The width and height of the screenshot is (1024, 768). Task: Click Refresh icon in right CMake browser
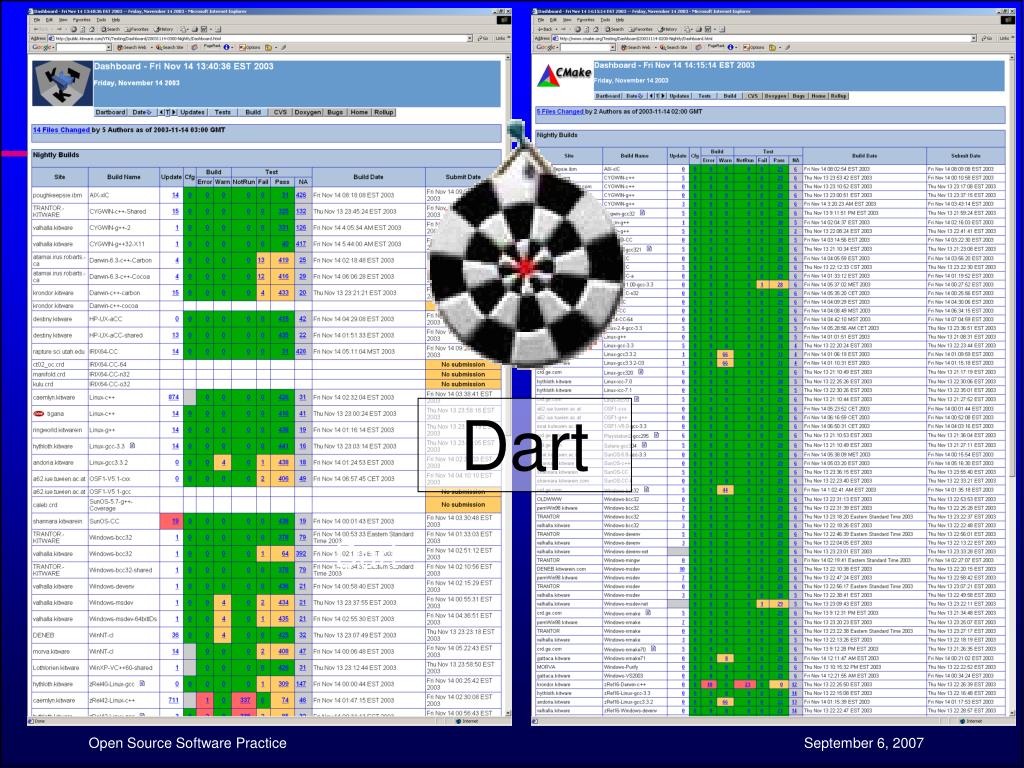(x=586, y=29)
